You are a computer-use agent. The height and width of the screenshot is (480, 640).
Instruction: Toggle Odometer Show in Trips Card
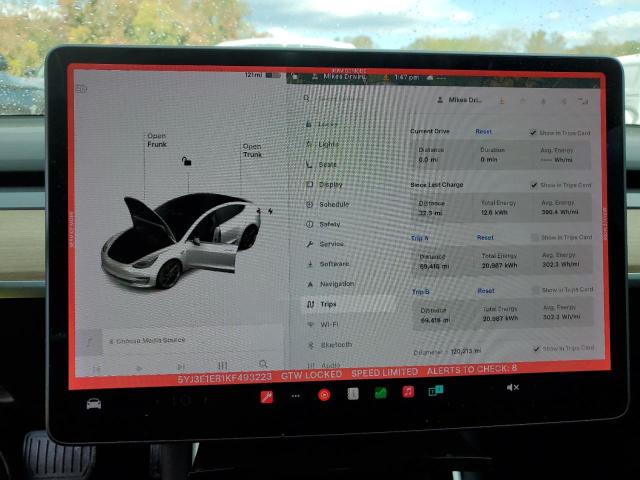click(536, 348)
